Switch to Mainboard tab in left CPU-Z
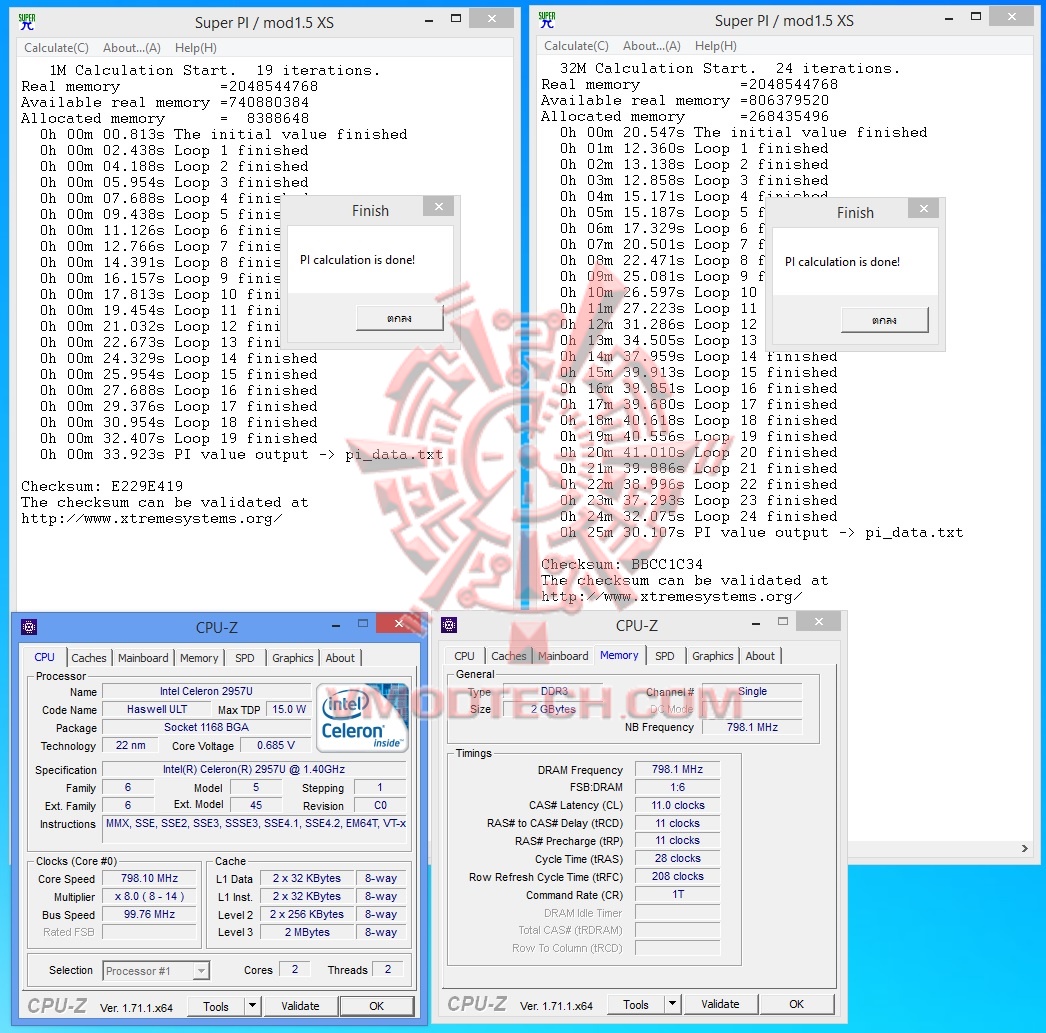The height and width of the screenshot is (1033, 1046). click(143, 658)
